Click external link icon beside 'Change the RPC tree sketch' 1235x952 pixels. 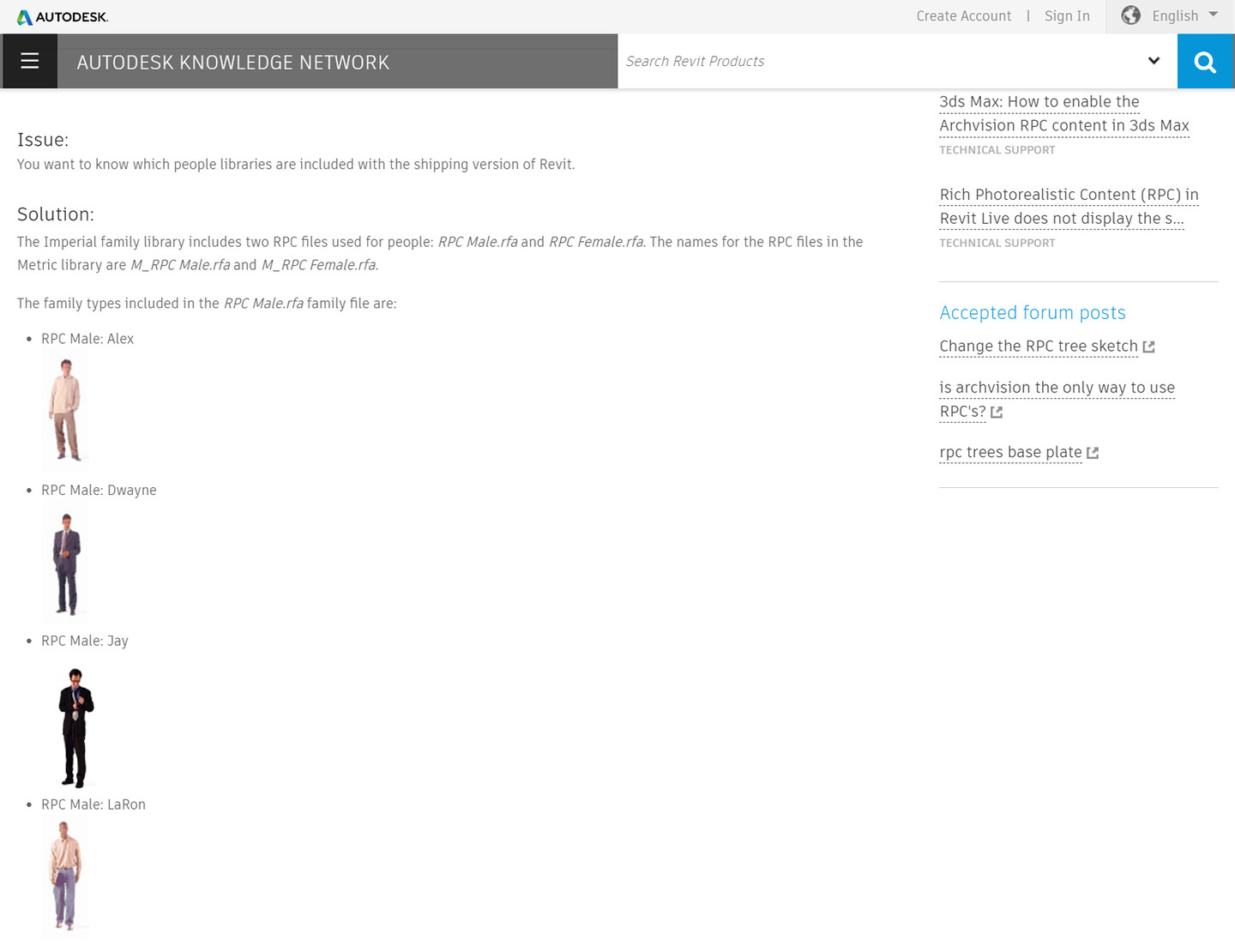click(x=1149, y=346)
